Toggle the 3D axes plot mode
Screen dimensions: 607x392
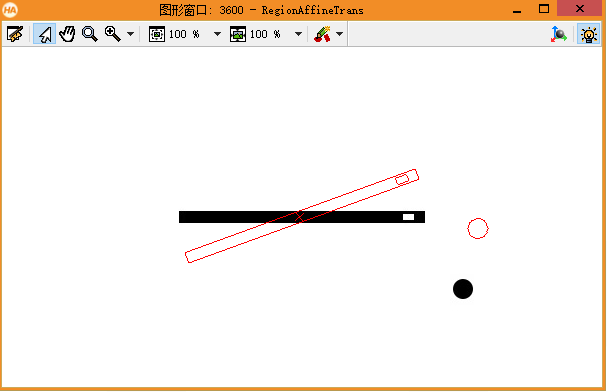(559, 34)
